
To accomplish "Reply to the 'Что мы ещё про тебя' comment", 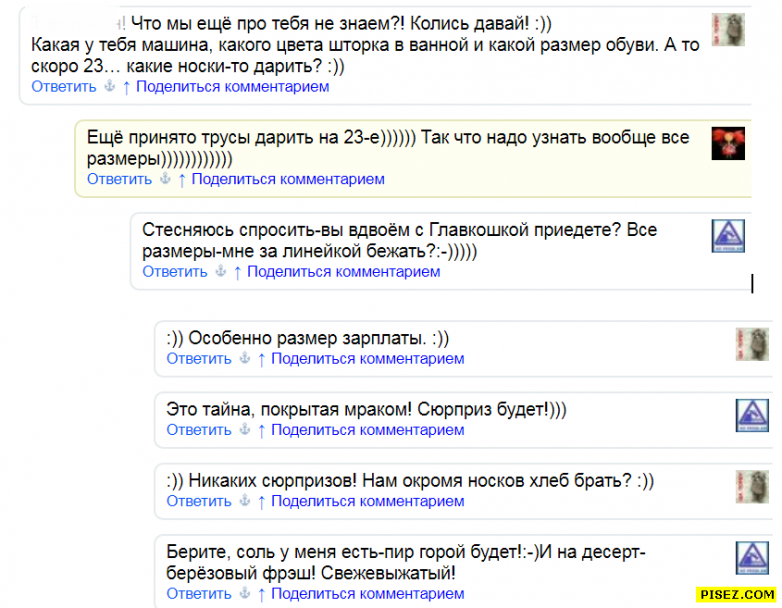I will tap(64, 87).
